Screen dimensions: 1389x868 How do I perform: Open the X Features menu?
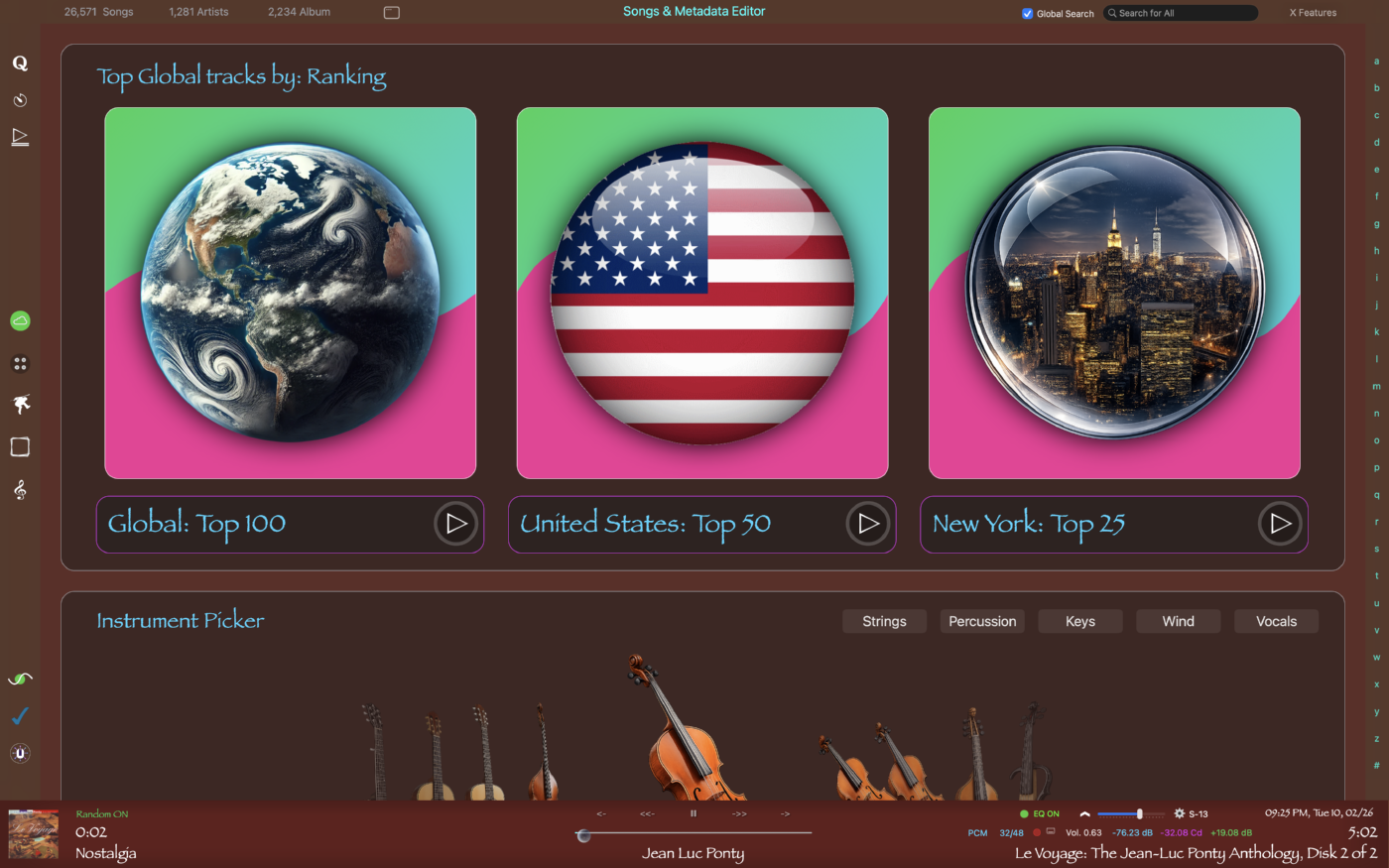coord(1312,13)
